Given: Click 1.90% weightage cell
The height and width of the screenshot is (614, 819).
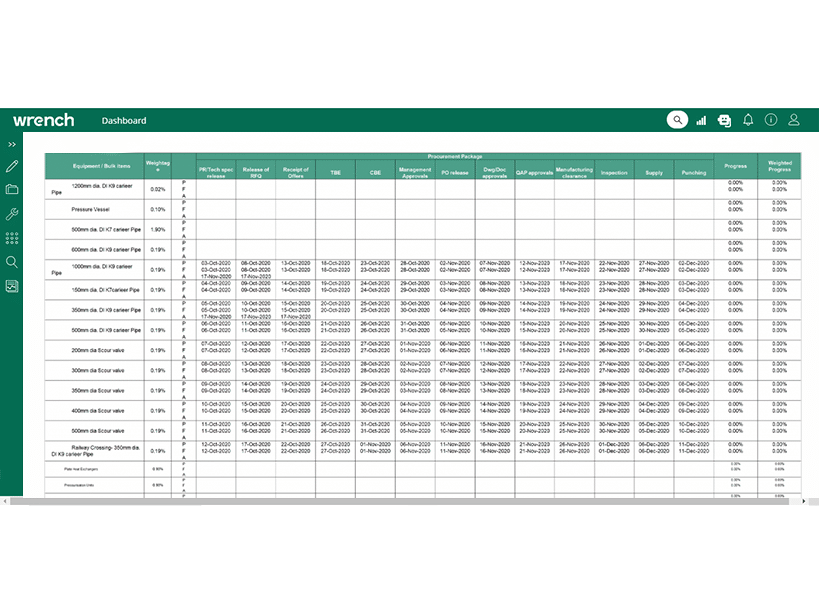Looking at the screenshot, I should 158,230.
